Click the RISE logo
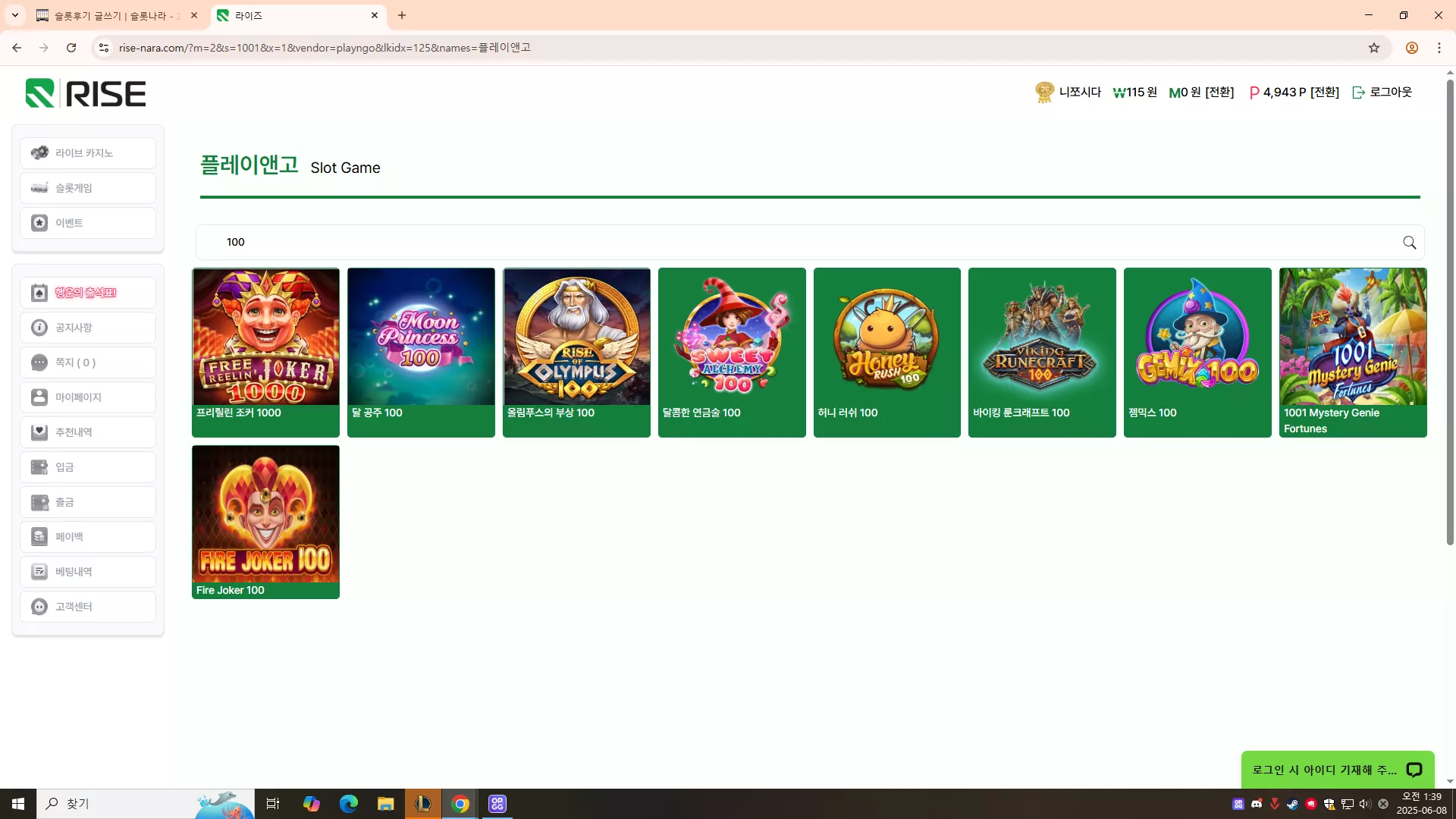 [x=86, y=93]
